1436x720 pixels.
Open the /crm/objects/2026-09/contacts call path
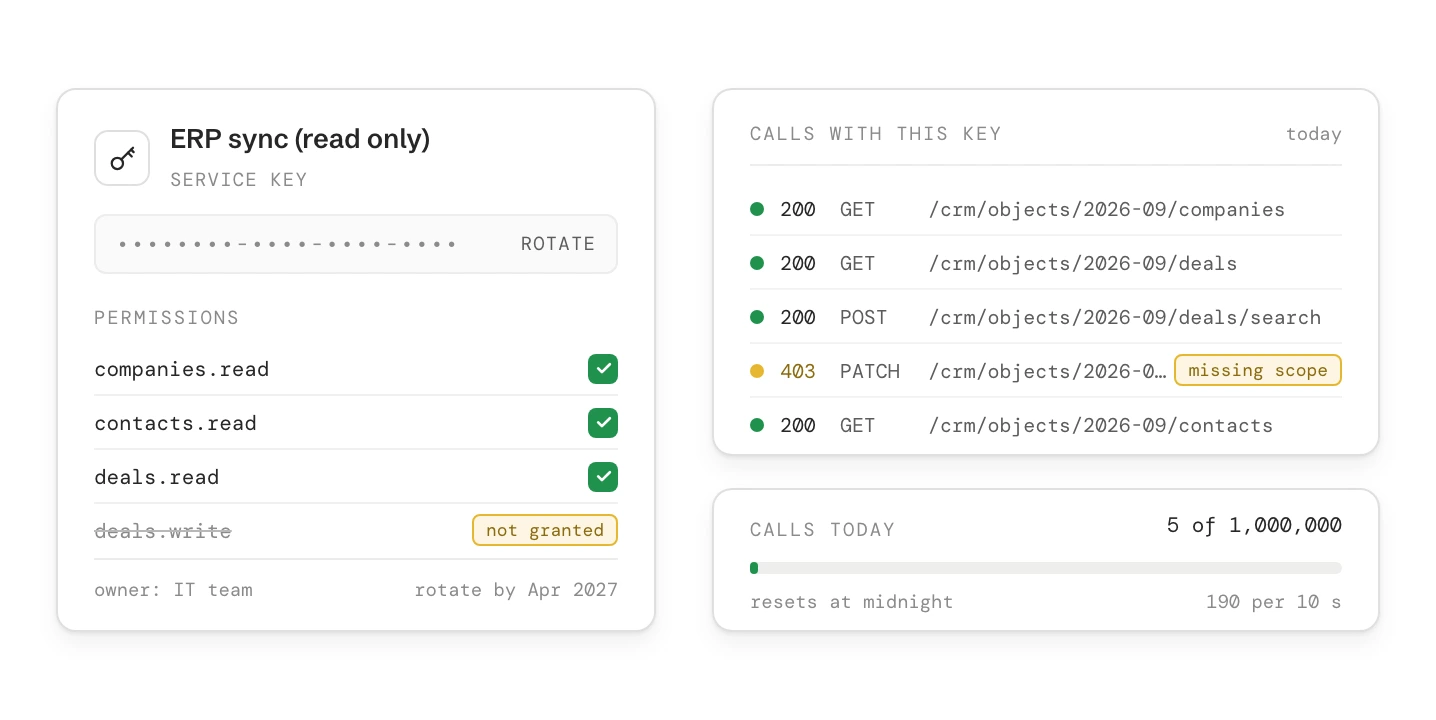point(1101,426)
